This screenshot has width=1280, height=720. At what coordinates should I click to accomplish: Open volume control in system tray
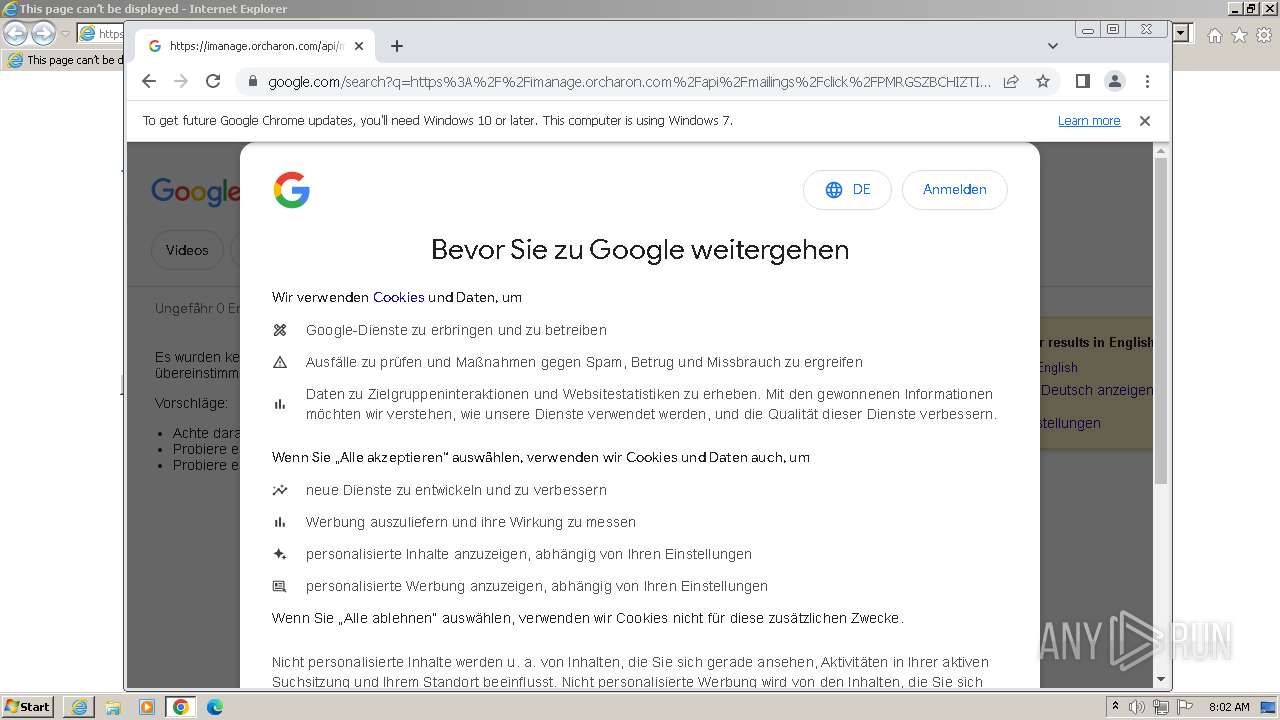click(1137, 707)
